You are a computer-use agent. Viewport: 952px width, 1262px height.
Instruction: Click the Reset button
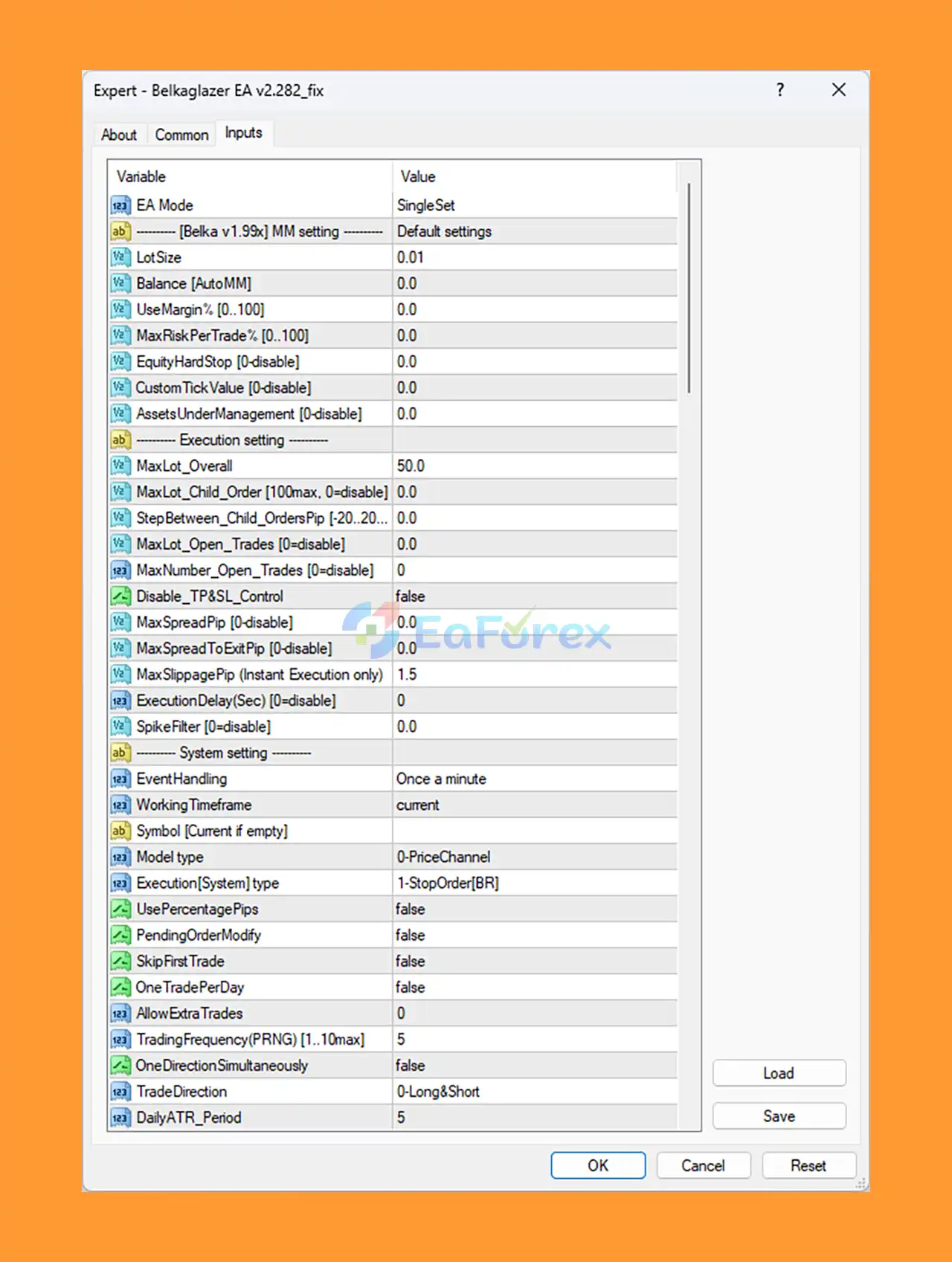click(x=808, y=1165)
